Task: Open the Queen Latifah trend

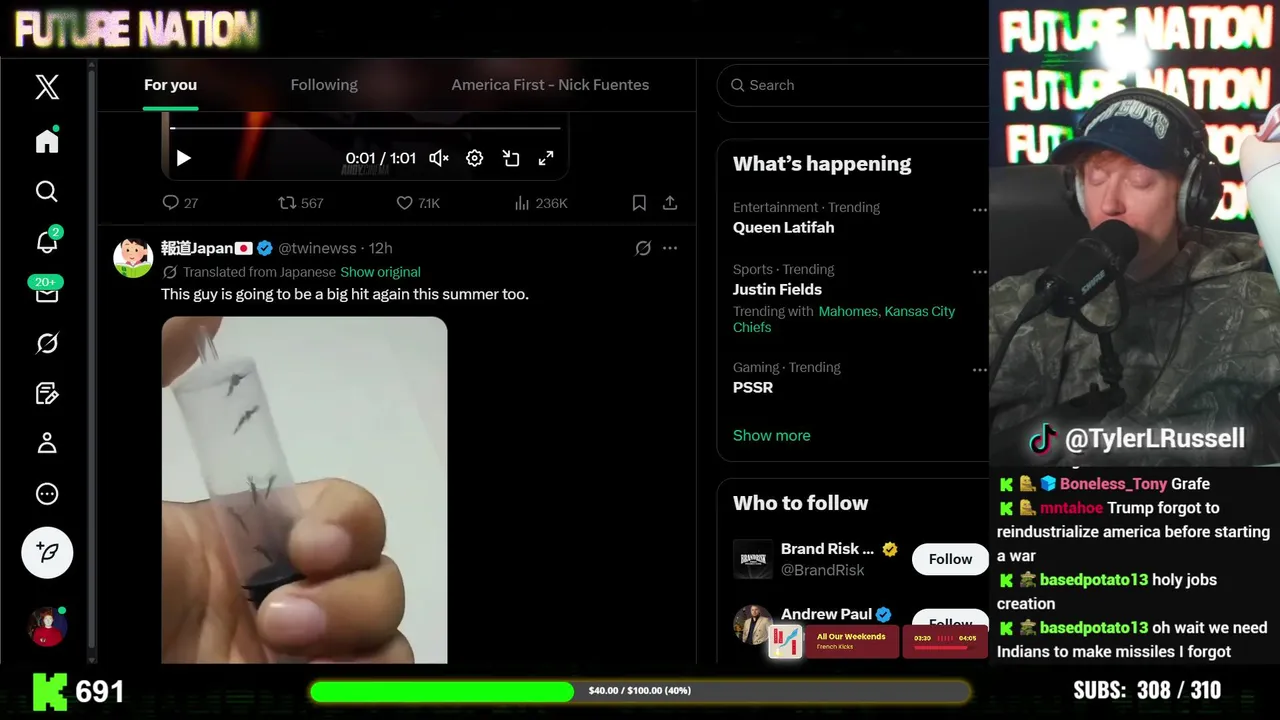Action: [783, 227]
